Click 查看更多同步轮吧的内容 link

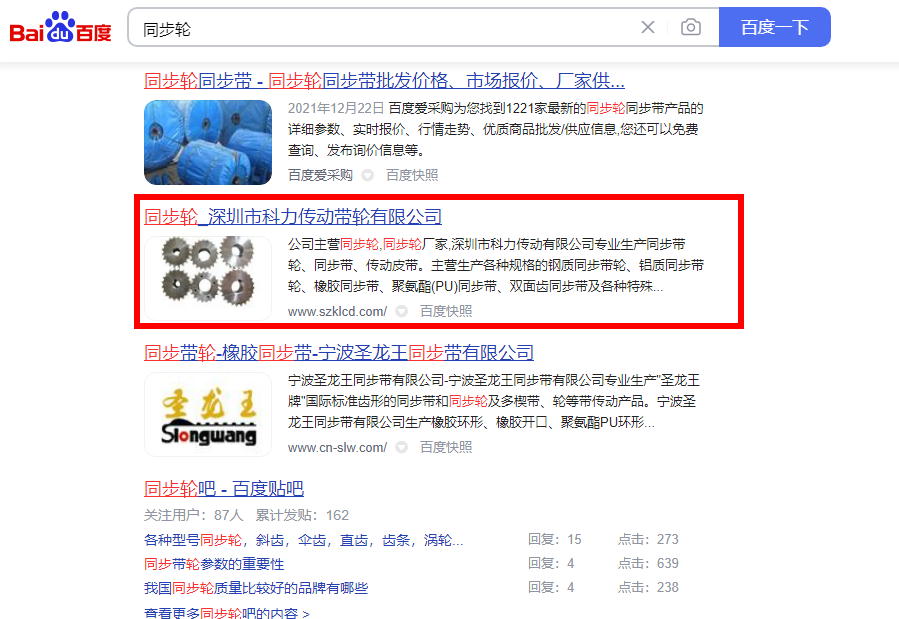click(226, 613)
